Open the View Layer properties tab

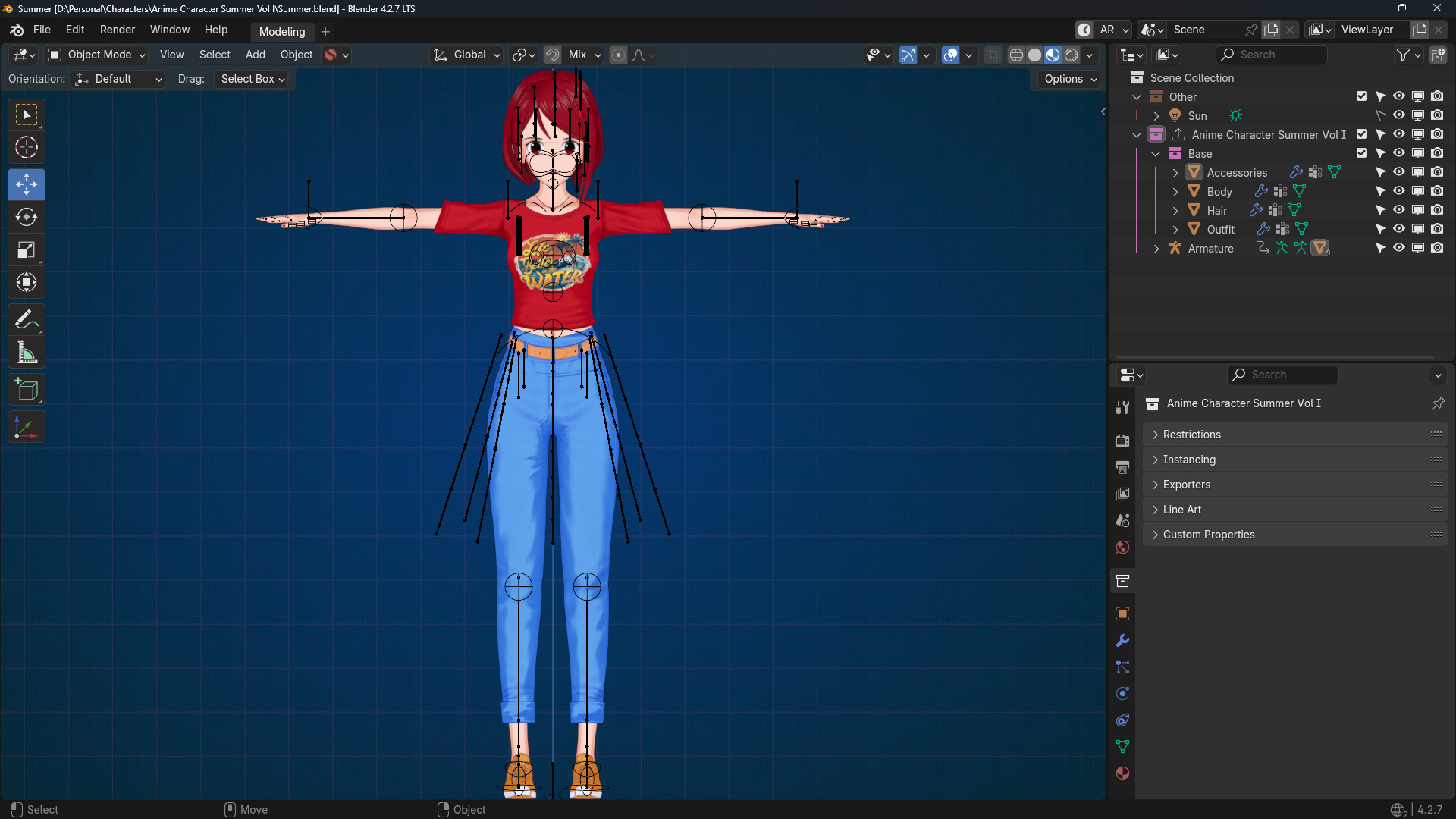coord(1123,494)
